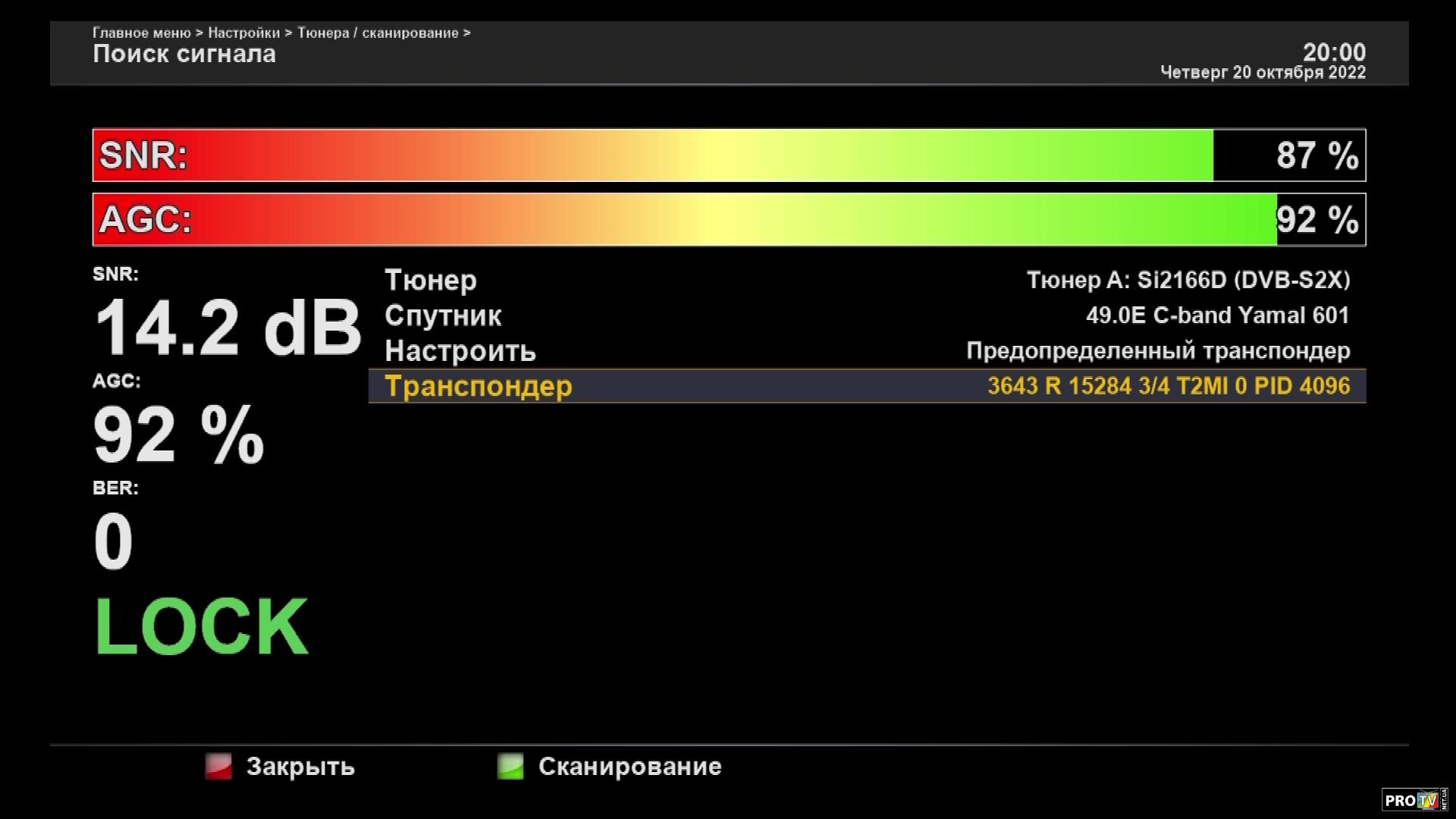Click the Поиск сигнала title

point(184,54)
